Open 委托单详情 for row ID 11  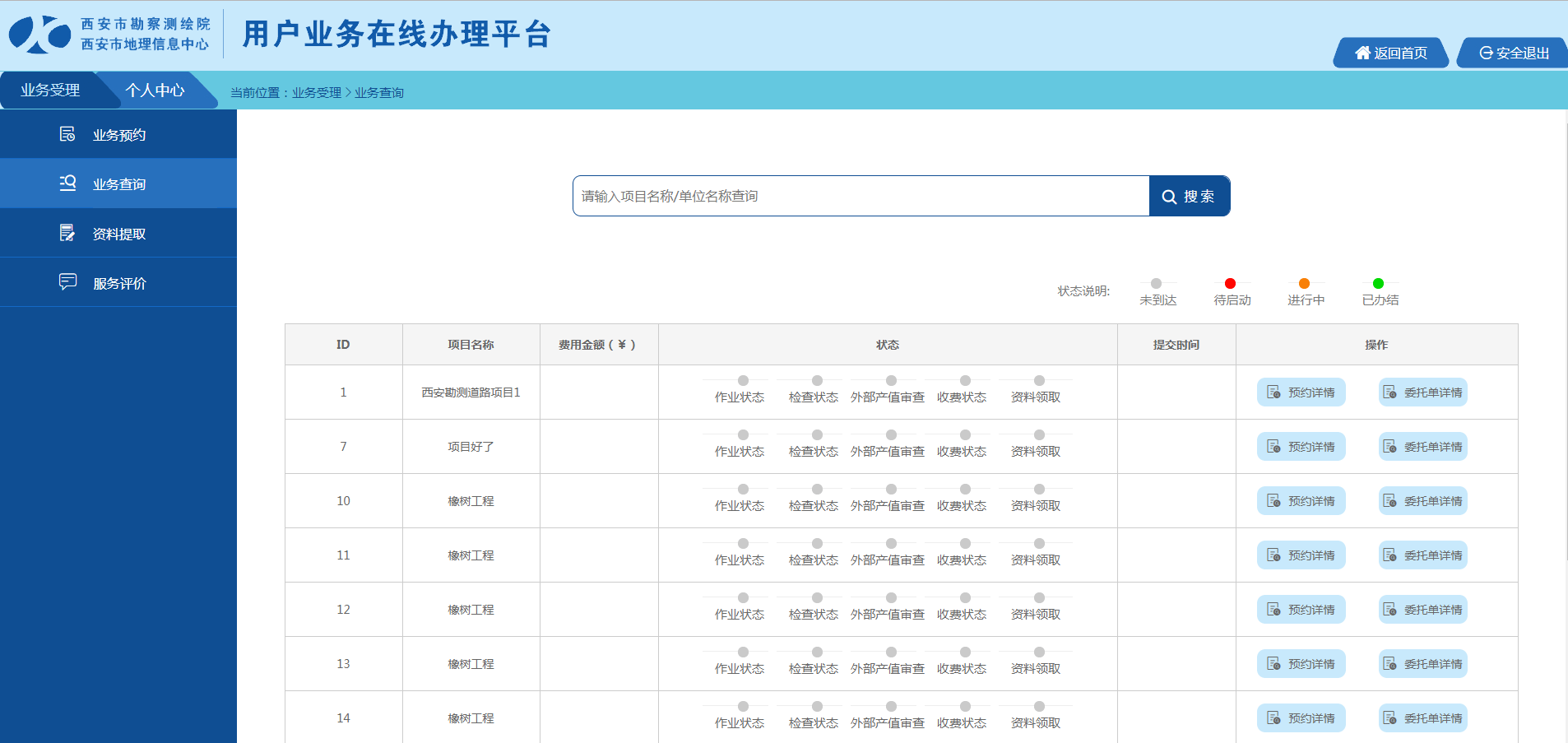pyautogui.click(x=1422, y=555)
